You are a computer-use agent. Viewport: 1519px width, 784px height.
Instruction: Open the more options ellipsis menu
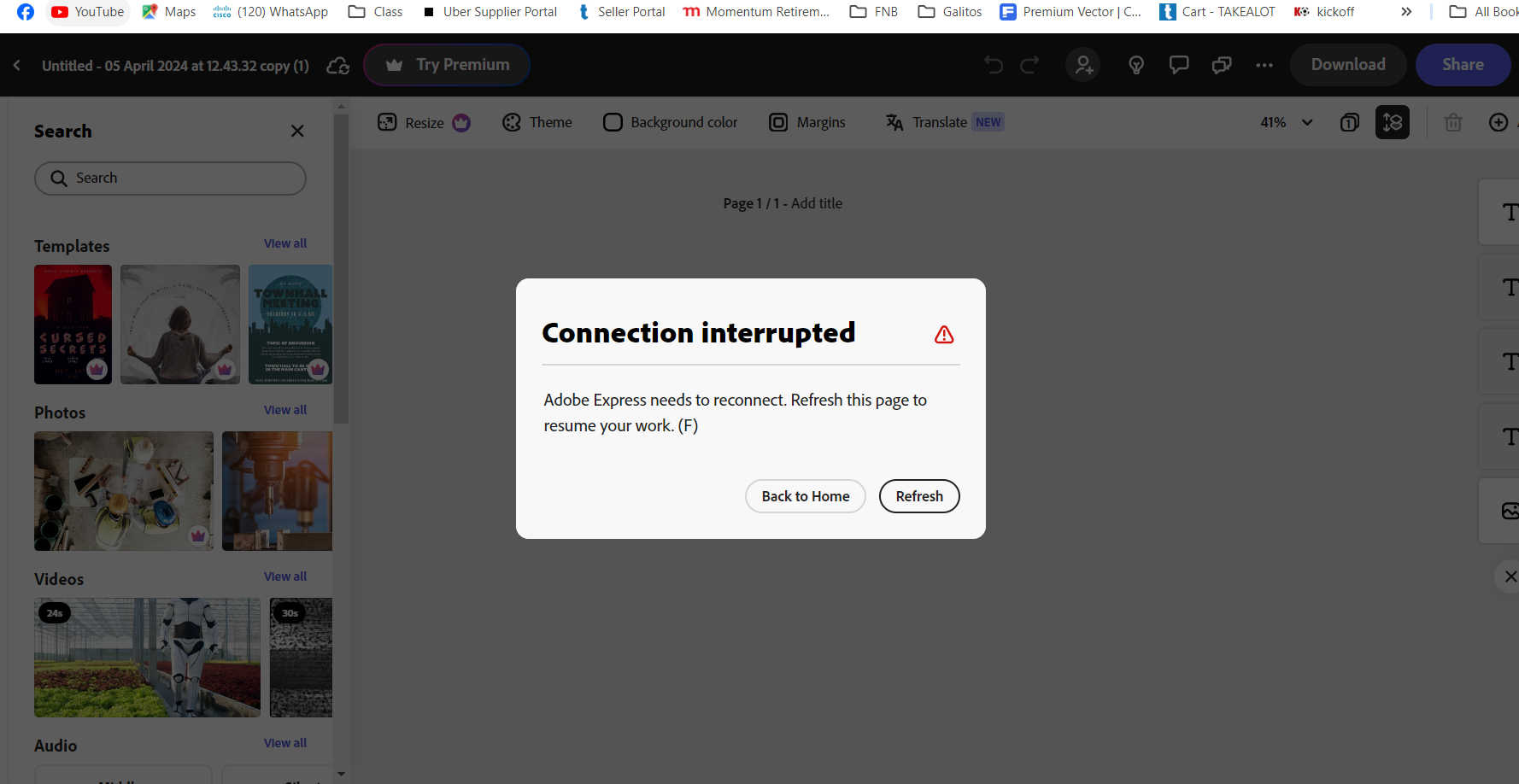point(1264,64)
